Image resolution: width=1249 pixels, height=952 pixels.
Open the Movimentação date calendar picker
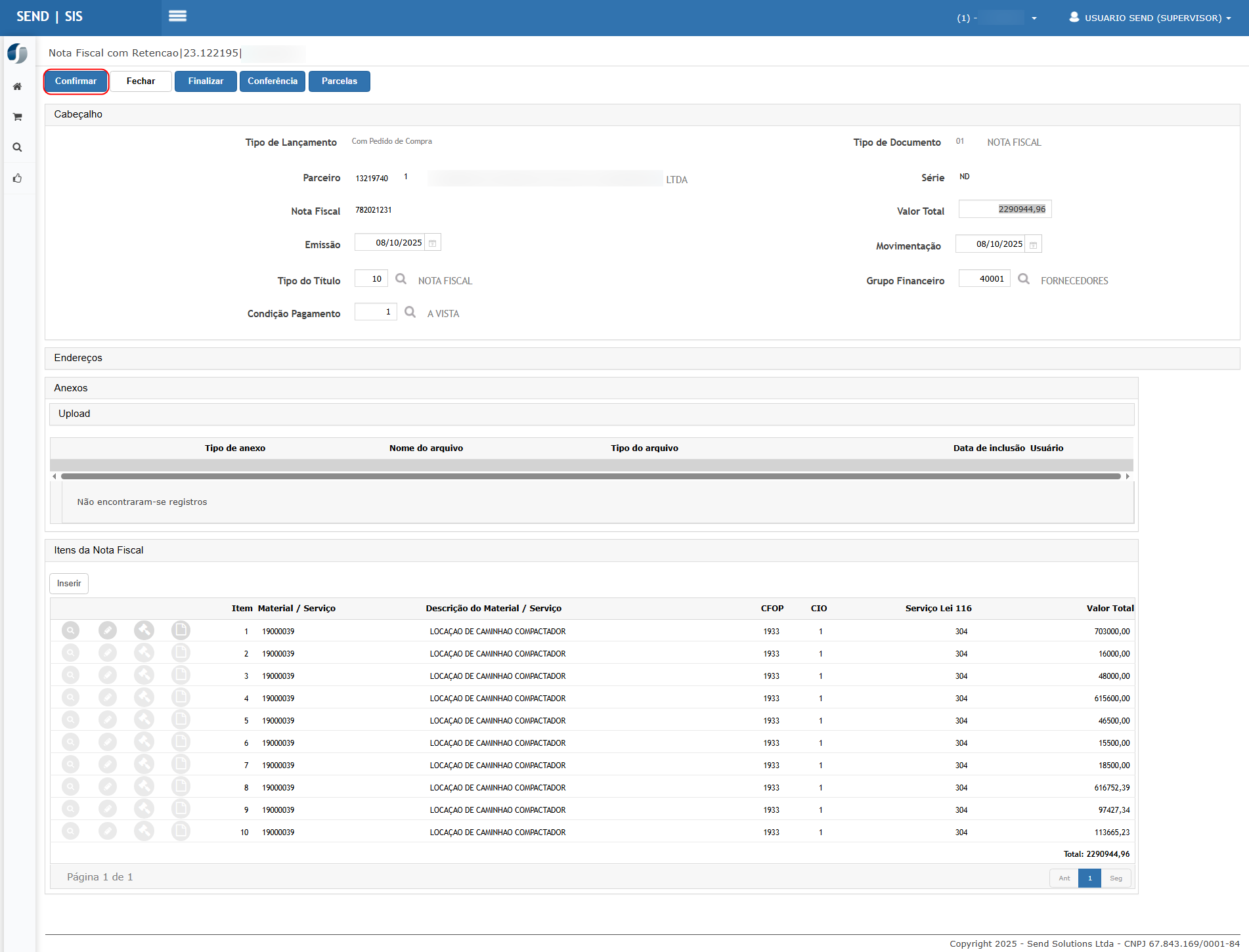[1033, 245]
